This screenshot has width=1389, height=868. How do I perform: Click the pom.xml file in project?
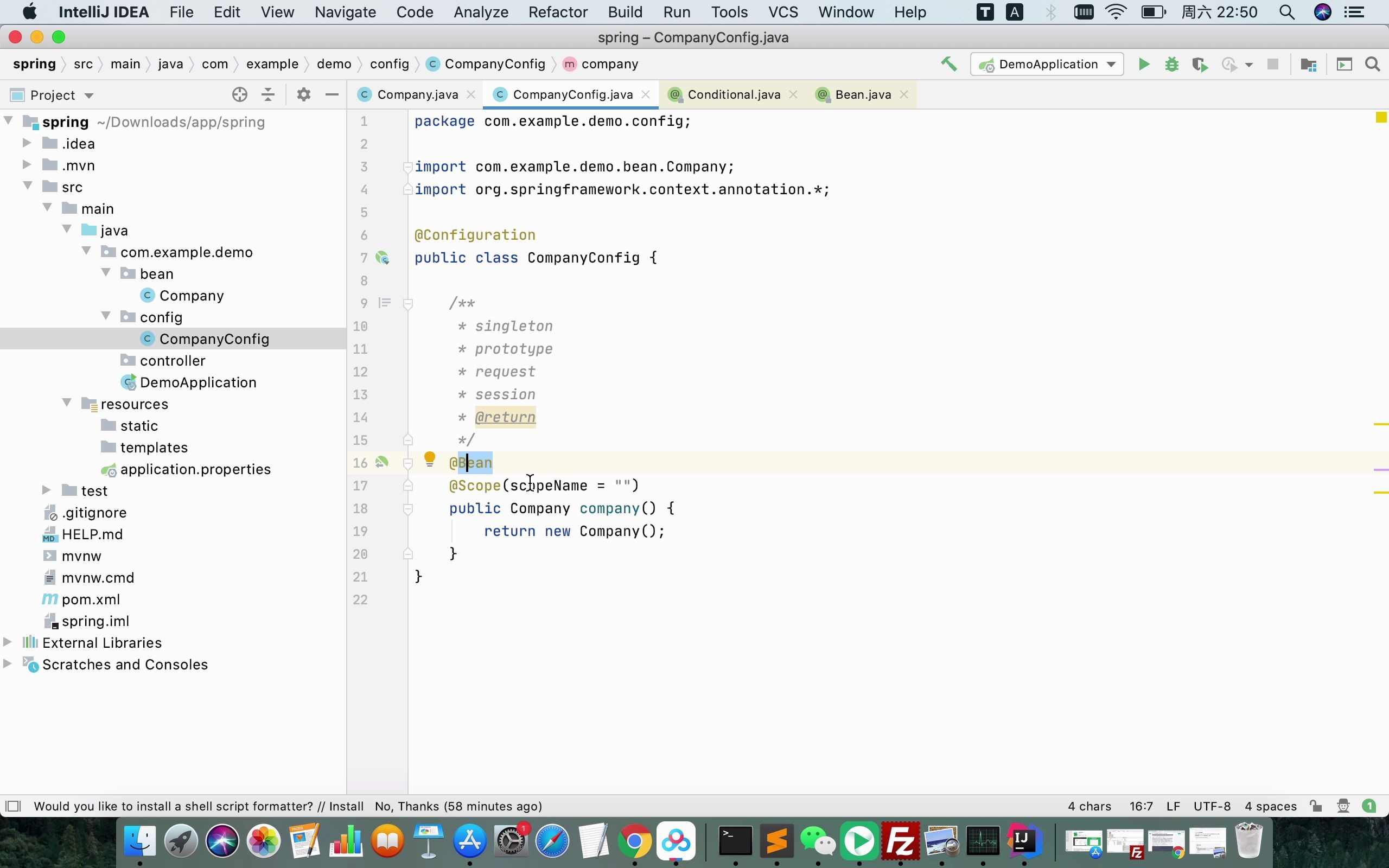(x=91, y=599)
